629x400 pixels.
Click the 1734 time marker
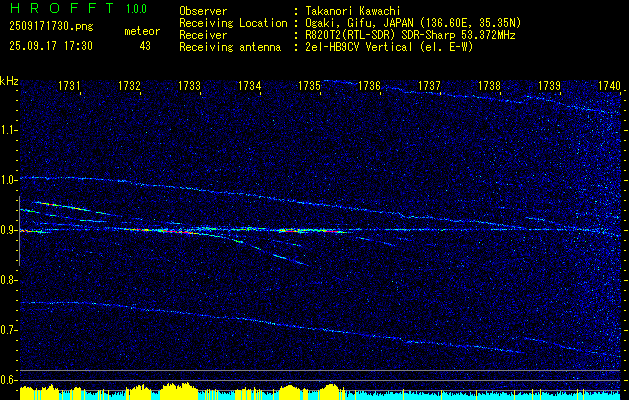pos(250,85)
